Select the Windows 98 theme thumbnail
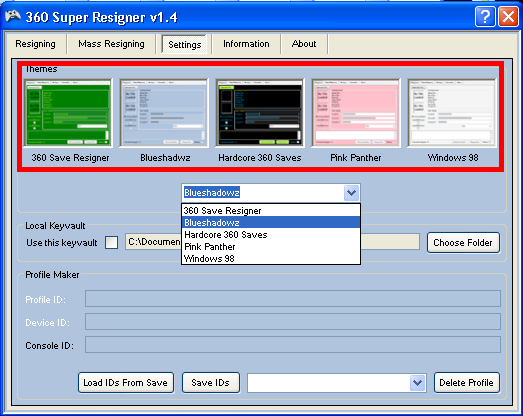This screenshot has width=523, height=416. [x=452, y=113]
